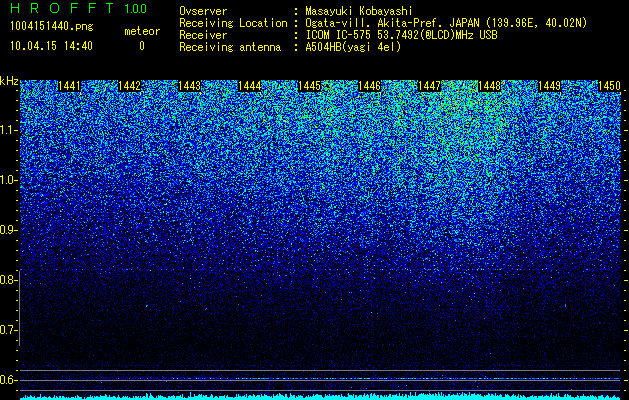Screen dimensions: 629x400
Task: Click the Receiving Location label
Action: point(233,23)
